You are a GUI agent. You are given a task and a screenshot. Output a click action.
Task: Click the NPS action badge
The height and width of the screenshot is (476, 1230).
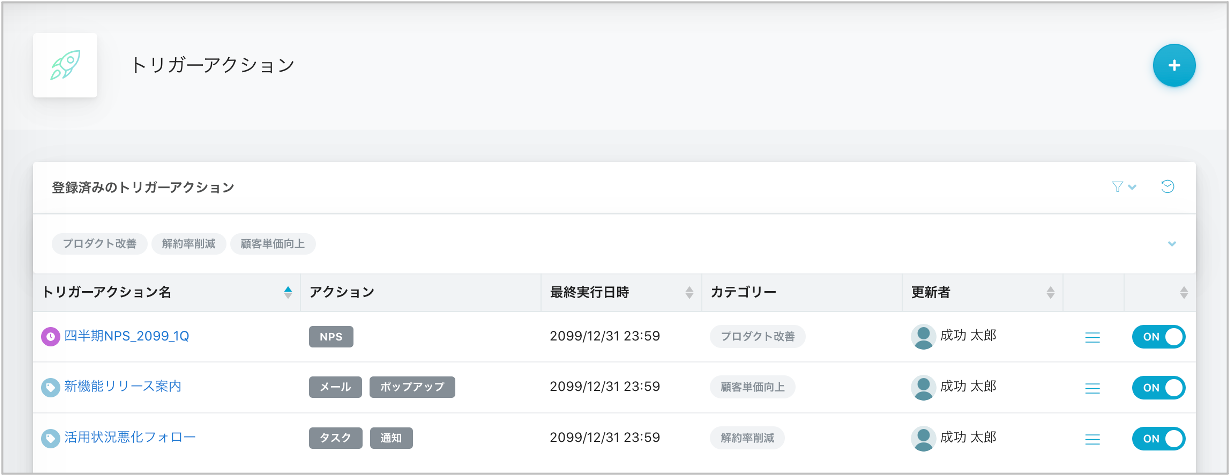(331, 337)
